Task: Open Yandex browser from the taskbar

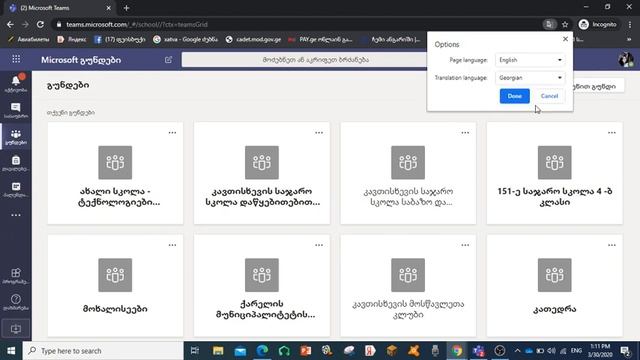Action: pyautogui.click(x=370, y=351)
